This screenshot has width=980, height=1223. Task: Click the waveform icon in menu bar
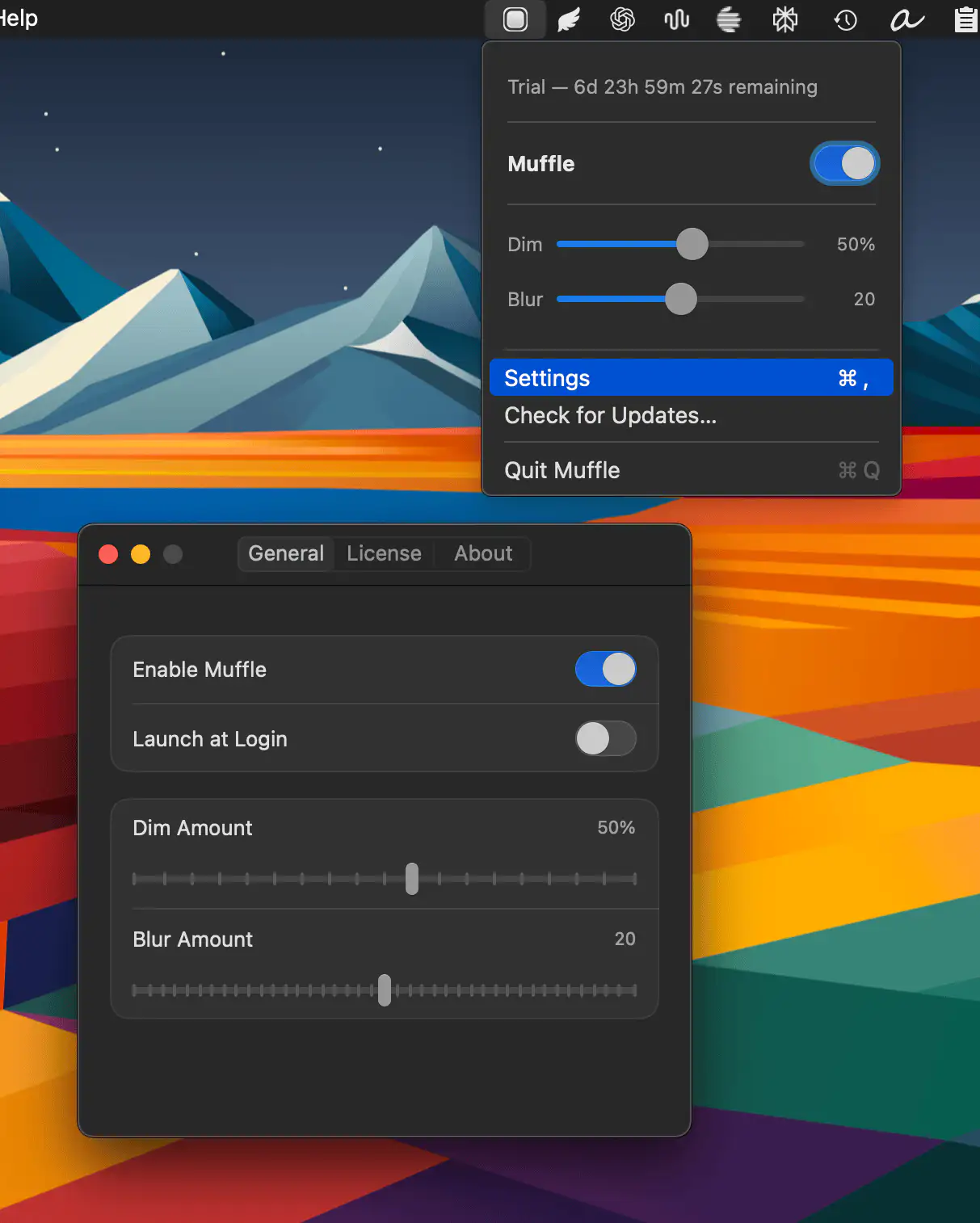[676, 19]
